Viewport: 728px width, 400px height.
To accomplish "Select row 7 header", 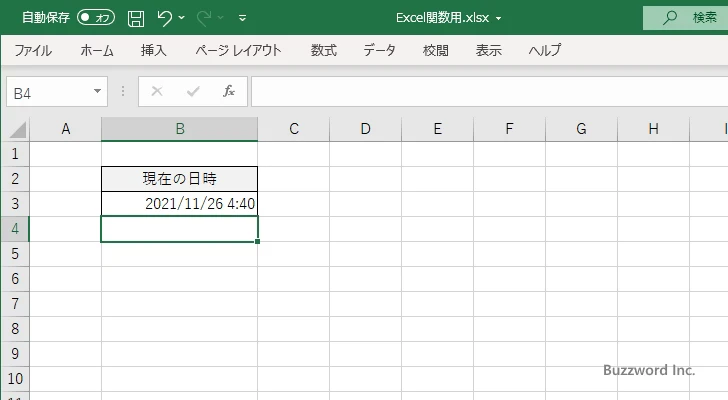I will coord(15,304).
